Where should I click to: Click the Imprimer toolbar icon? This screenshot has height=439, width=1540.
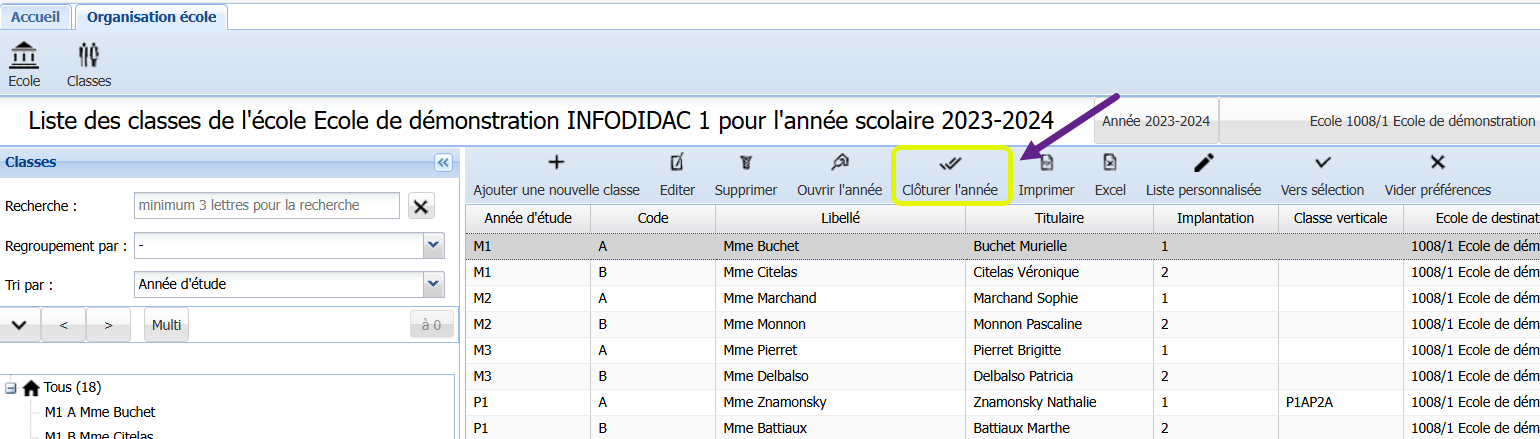pos(1046,163)
